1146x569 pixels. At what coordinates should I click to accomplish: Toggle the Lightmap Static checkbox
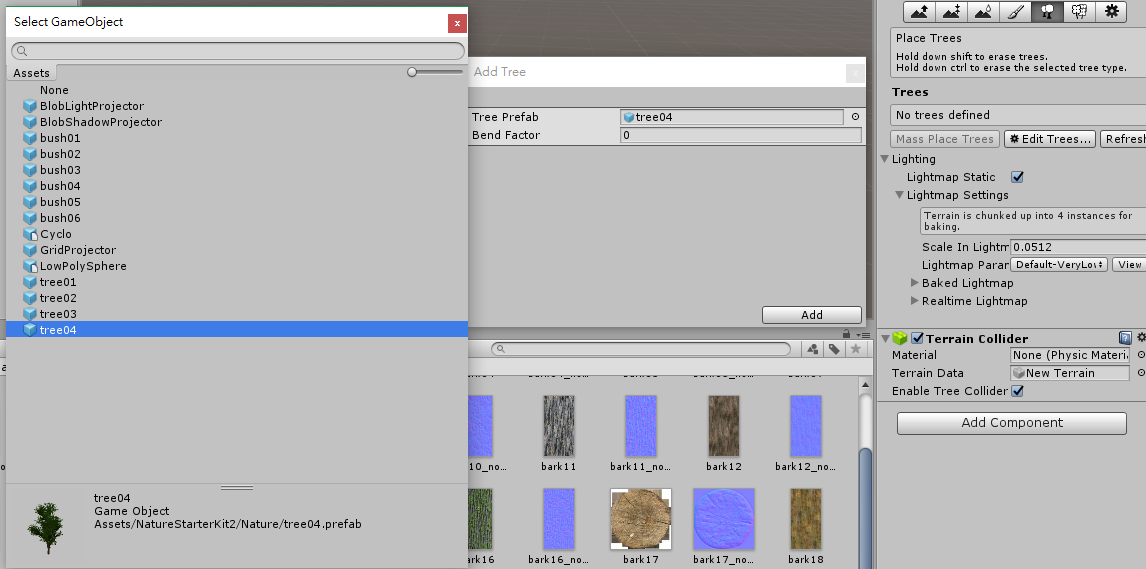coord(1018,177)
